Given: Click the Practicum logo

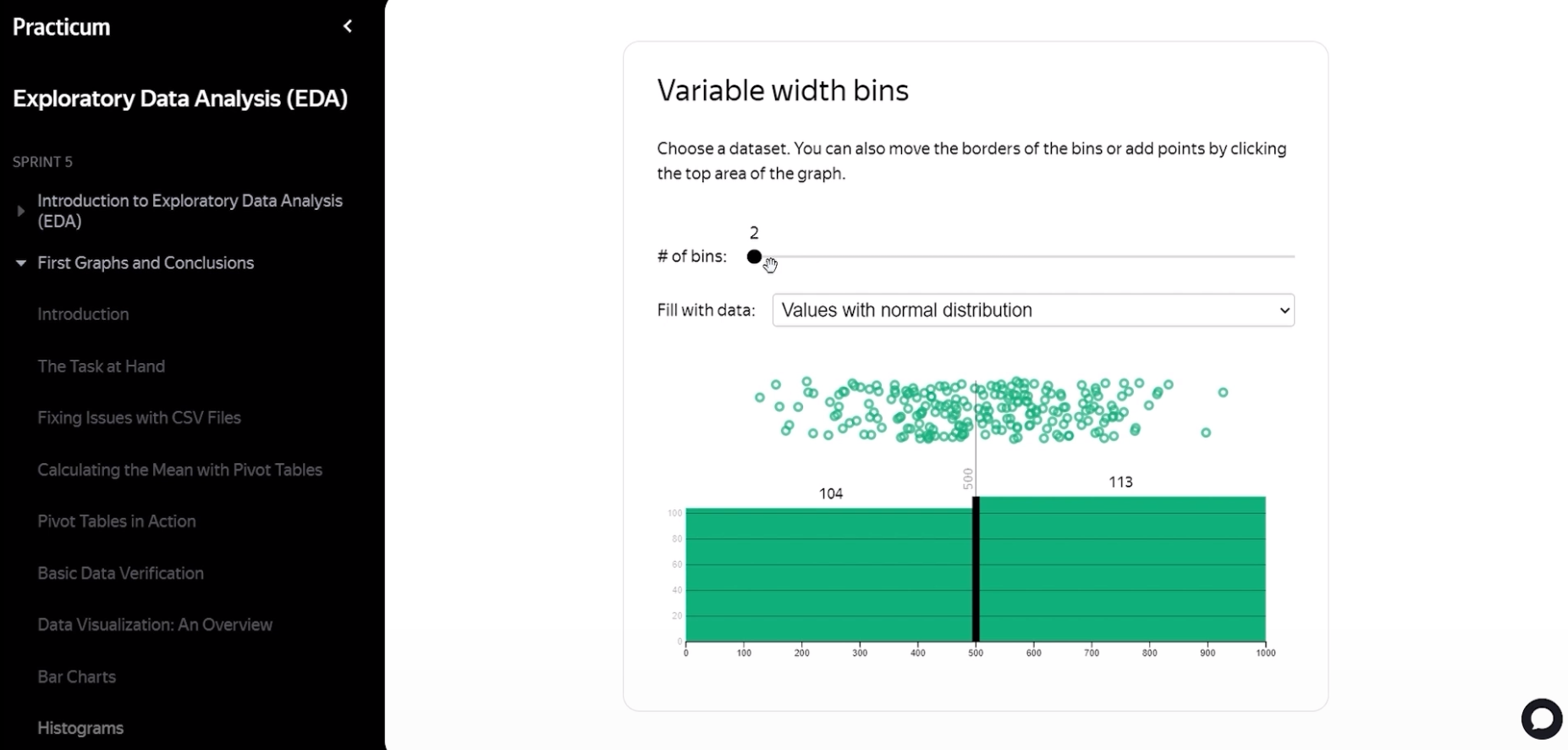Looking at the screenshot, I should pos(62,27).
